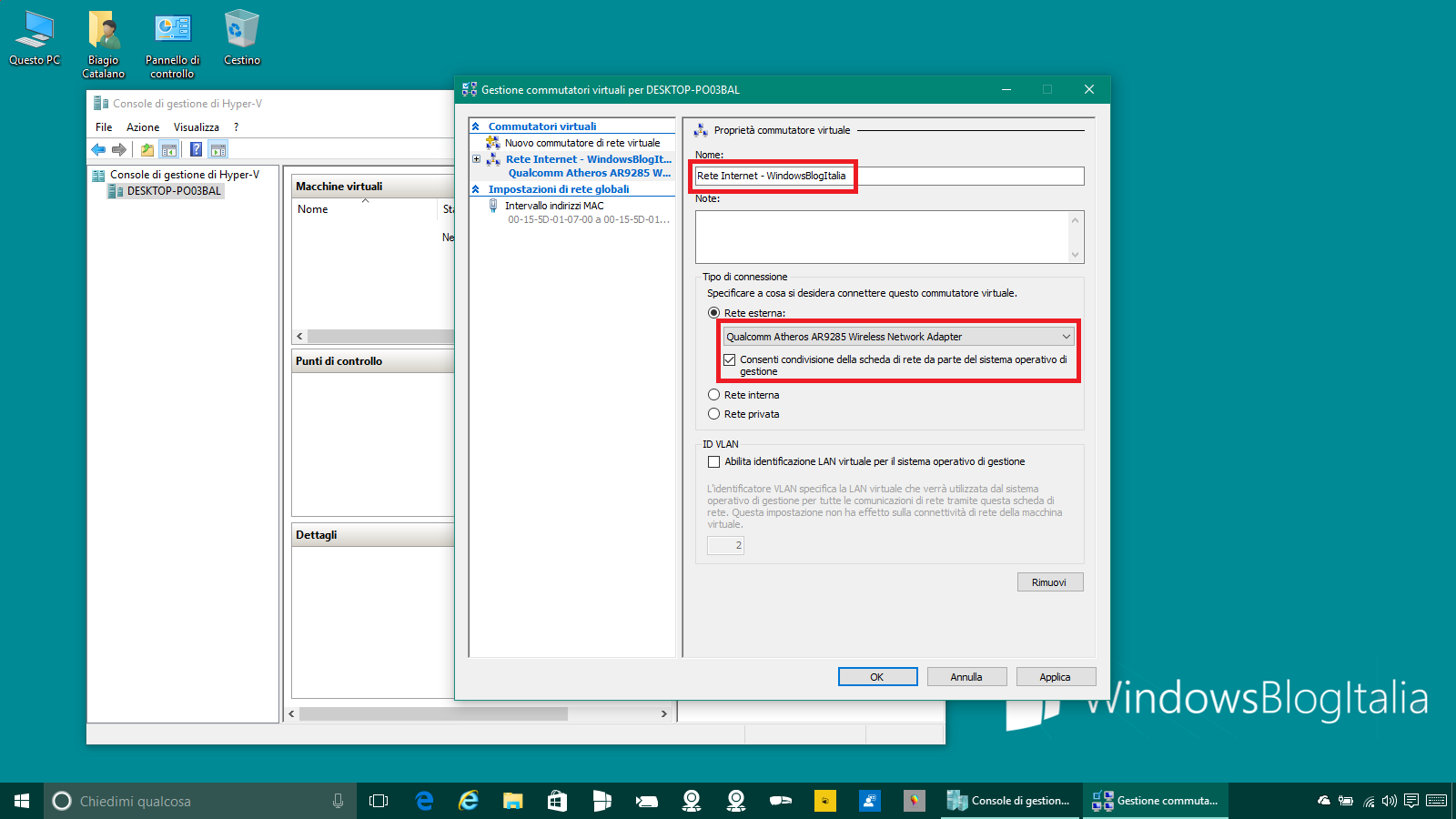Image resolution: width=1456 pixels, height=819 pixels.
Task: Click the Rimuovi button
Action: point(1050,582)
